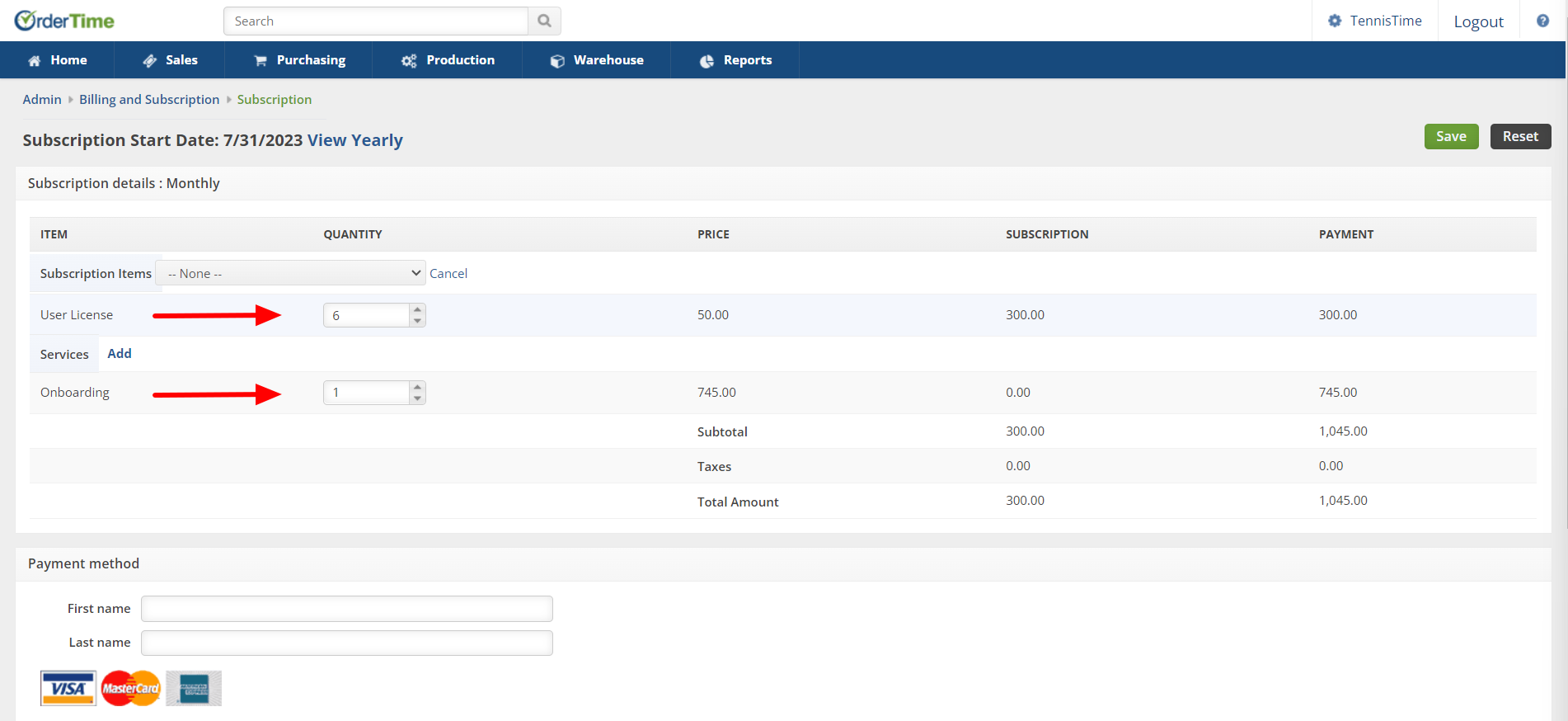Open the help question mark icon

click(x=1542, y=21)
